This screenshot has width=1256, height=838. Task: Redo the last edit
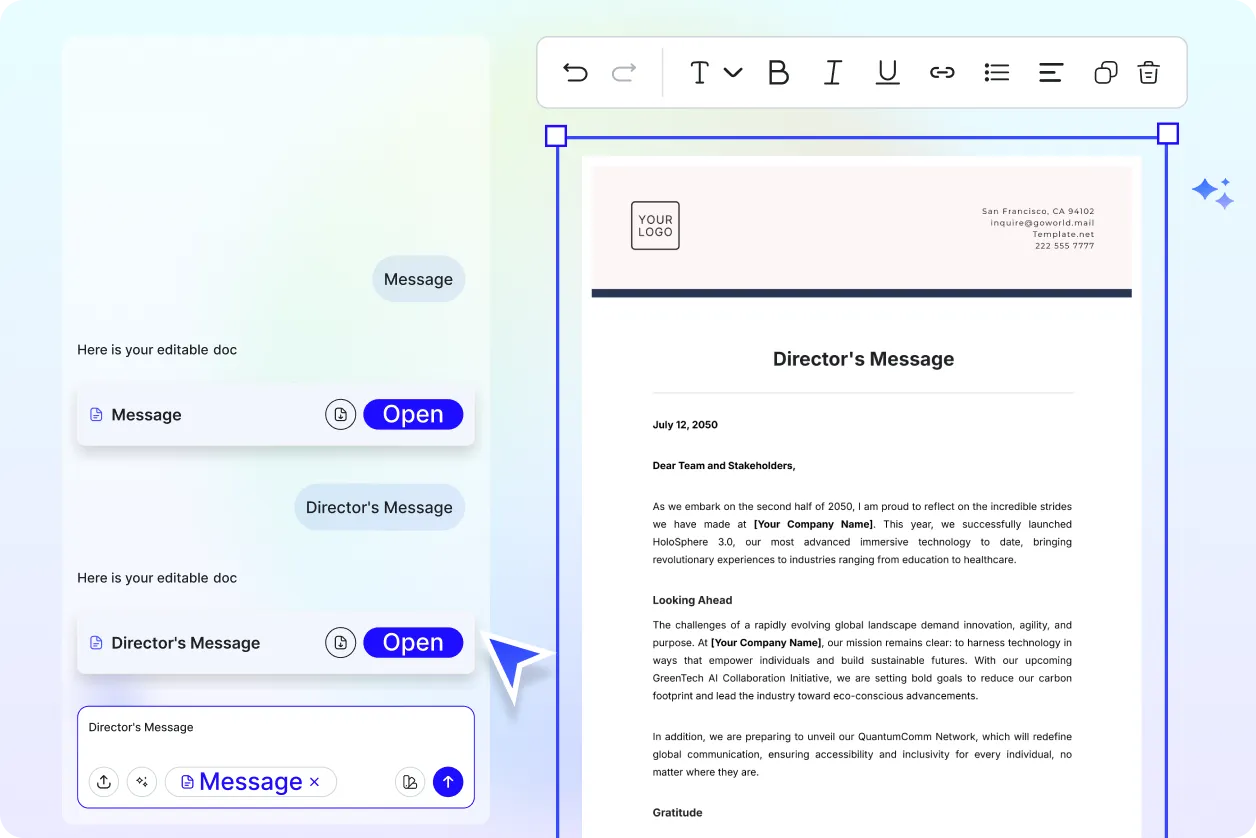click(x=623, y=72)
